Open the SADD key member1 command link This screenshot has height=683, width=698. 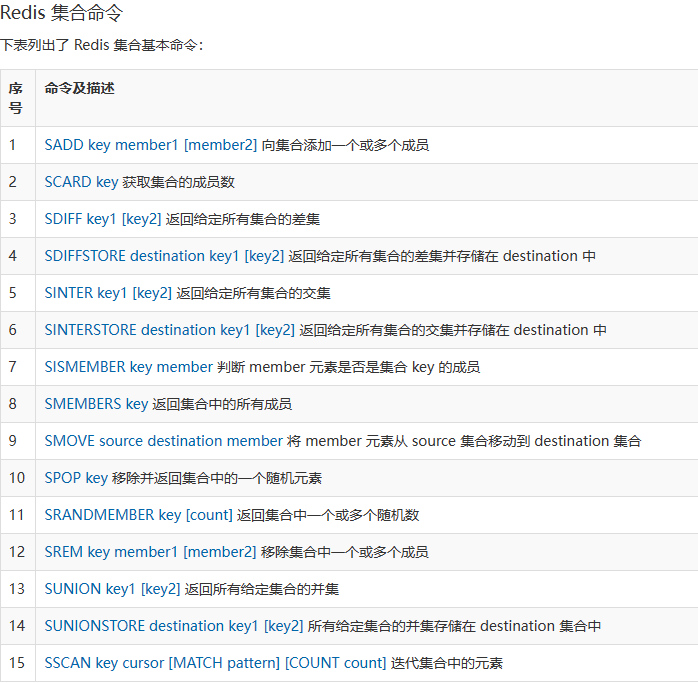(x=150, y=145)
